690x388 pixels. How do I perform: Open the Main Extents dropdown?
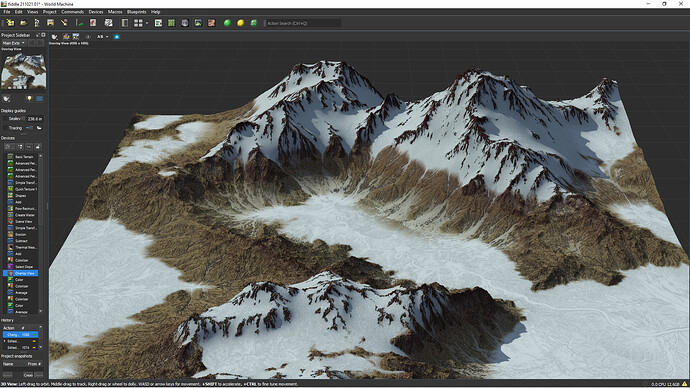(x=14, y=43)
